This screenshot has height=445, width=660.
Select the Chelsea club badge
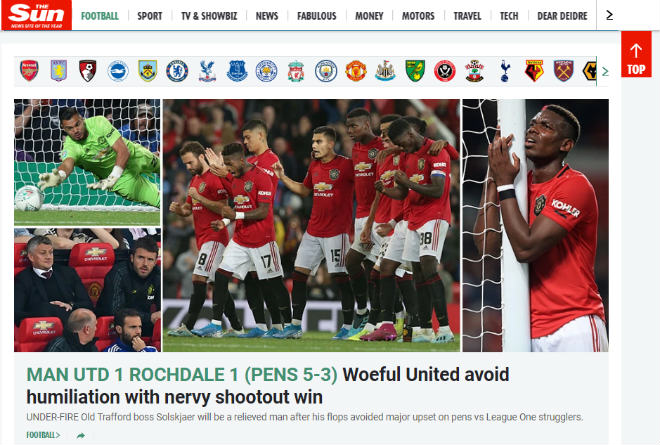177,71
